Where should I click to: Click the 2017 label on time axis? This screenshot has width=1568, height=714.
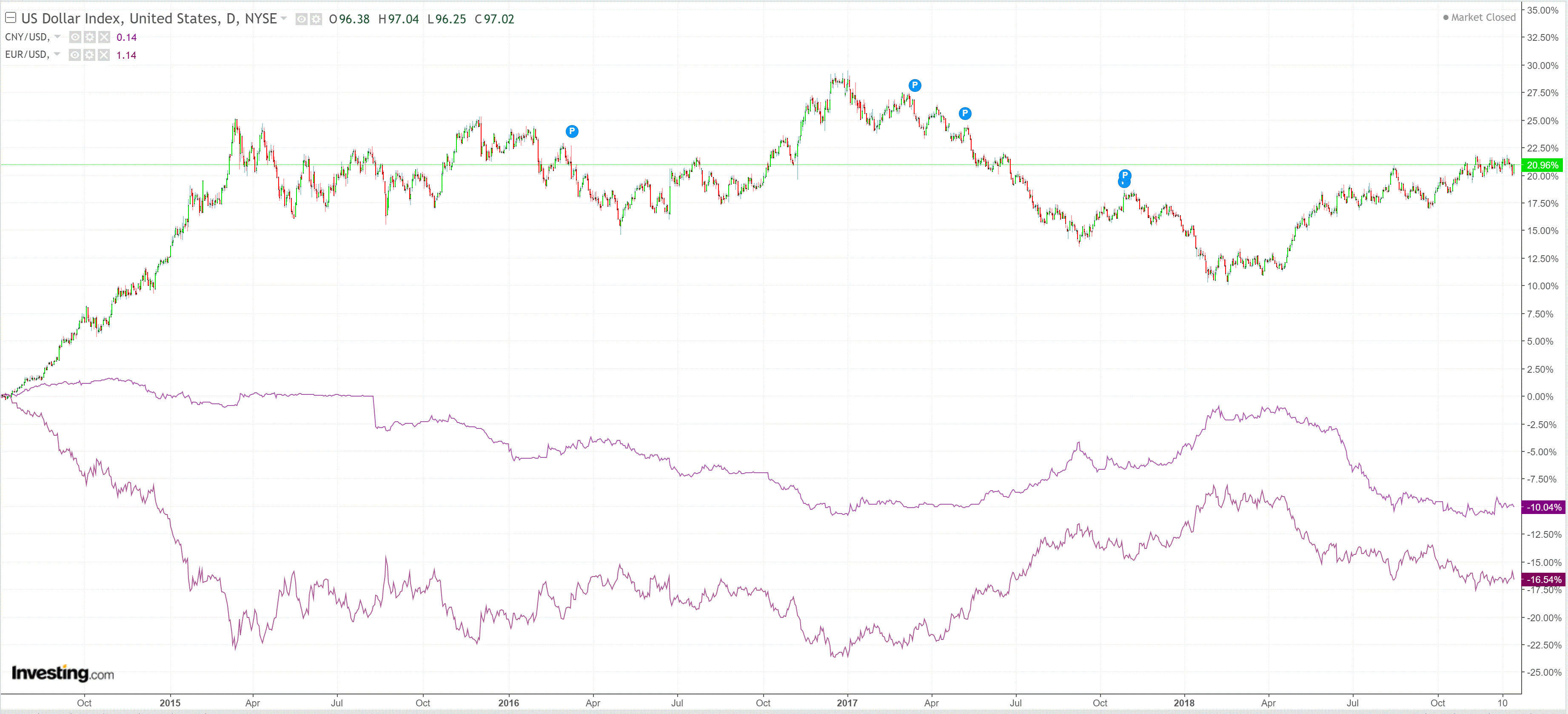pos(847,703)
